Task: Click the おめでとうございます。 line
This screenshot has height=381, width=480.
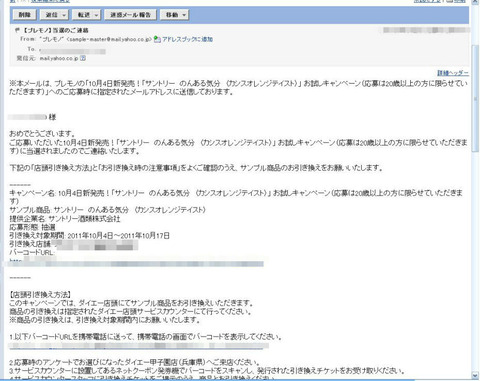Action: (43, 134)
